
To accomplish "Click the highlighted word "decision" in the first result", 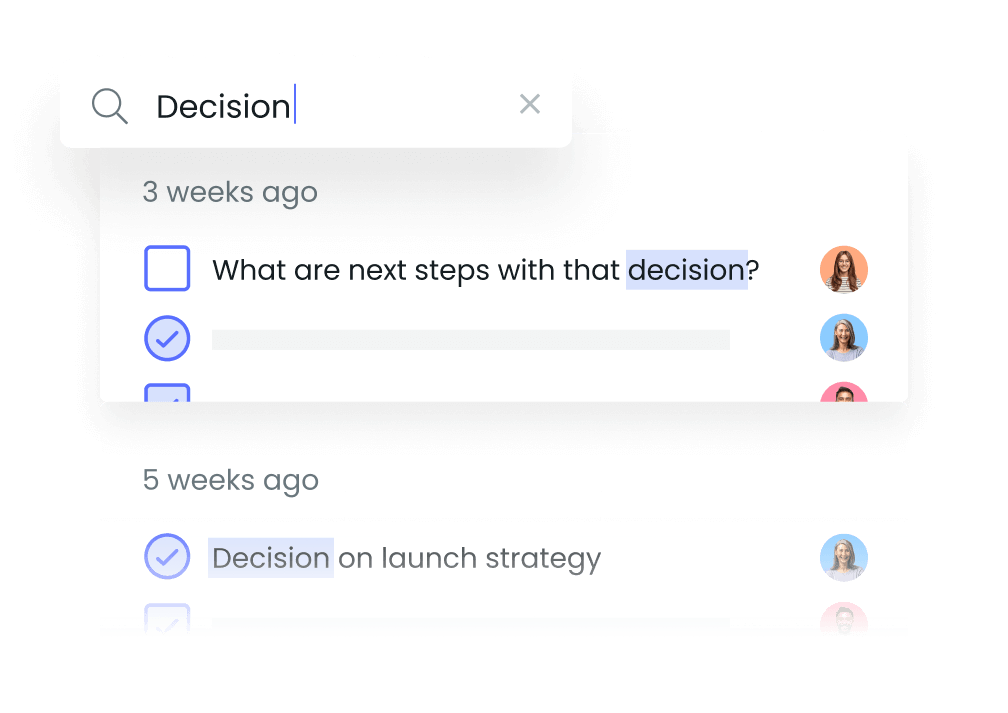I will click(x=686, y=270).
